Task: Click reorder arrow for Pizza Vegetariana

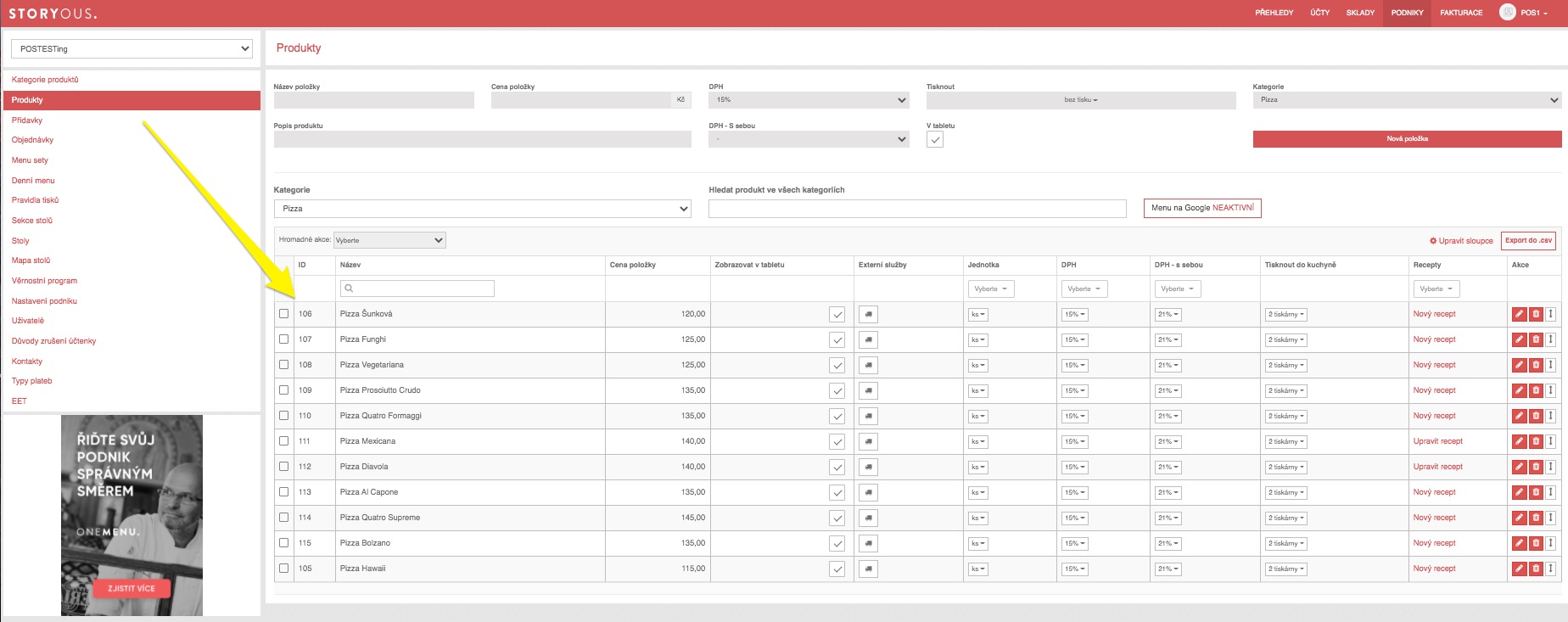Action: (1550, 365)
